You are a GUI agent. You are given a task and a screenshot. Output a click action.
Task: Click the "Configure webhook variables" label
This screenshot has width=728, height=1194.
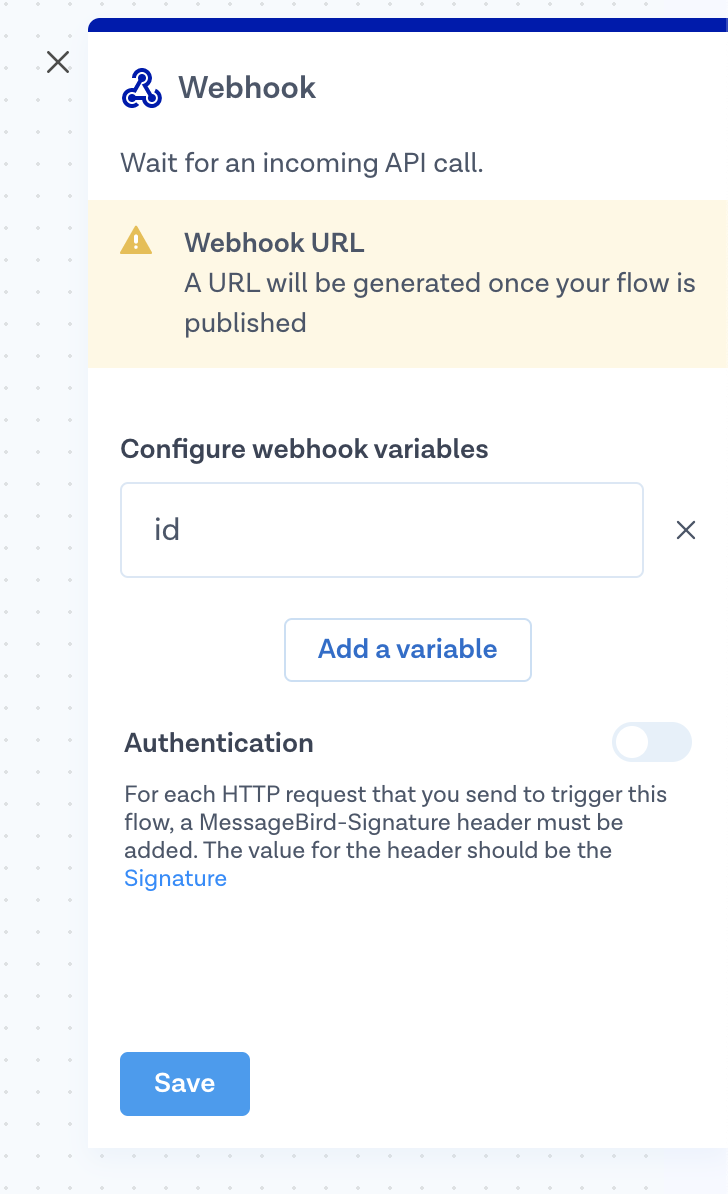point(304,449)
